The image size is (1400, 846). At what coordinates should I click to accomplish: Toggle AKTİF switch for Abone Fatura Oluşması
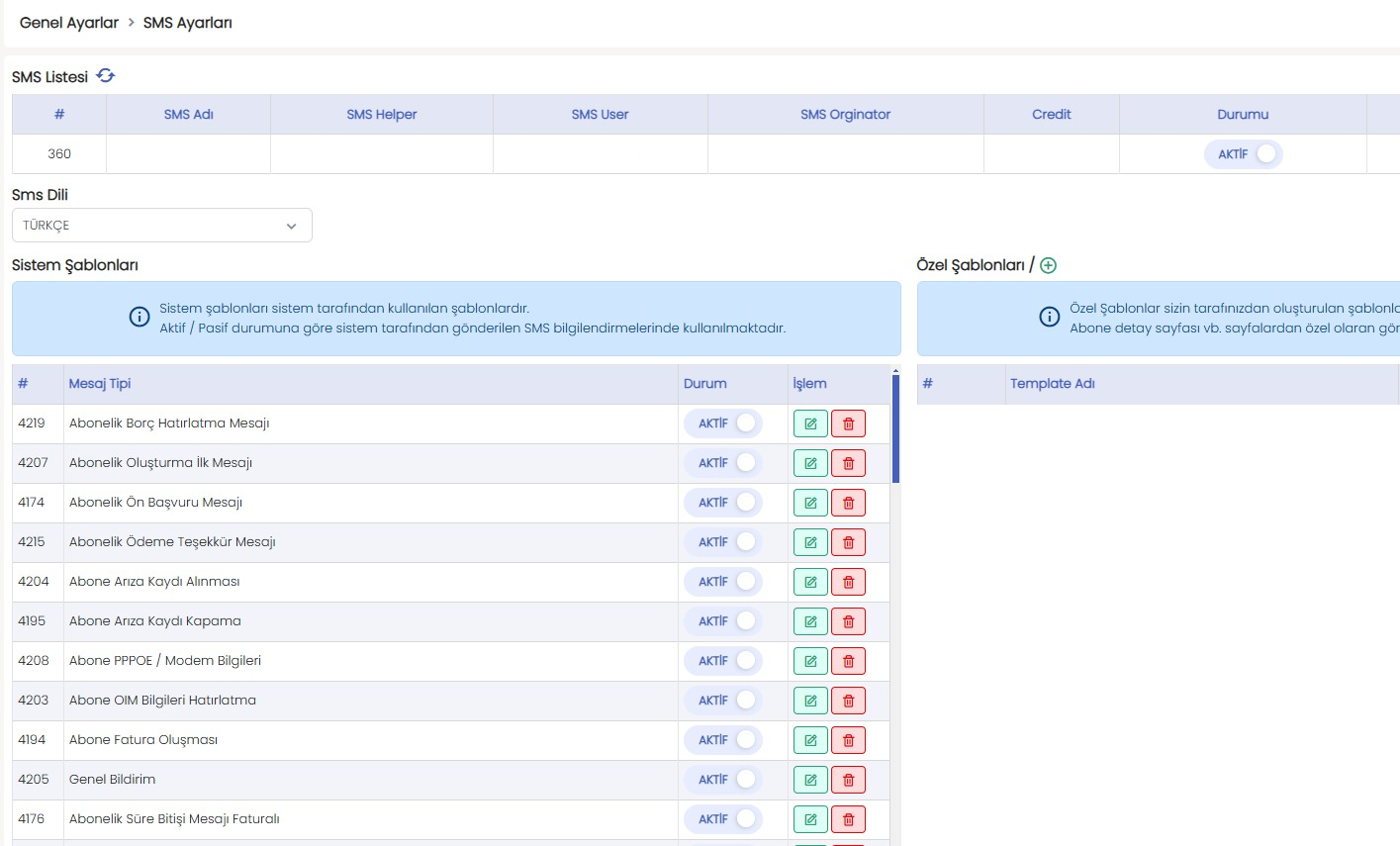pos(723,740)
